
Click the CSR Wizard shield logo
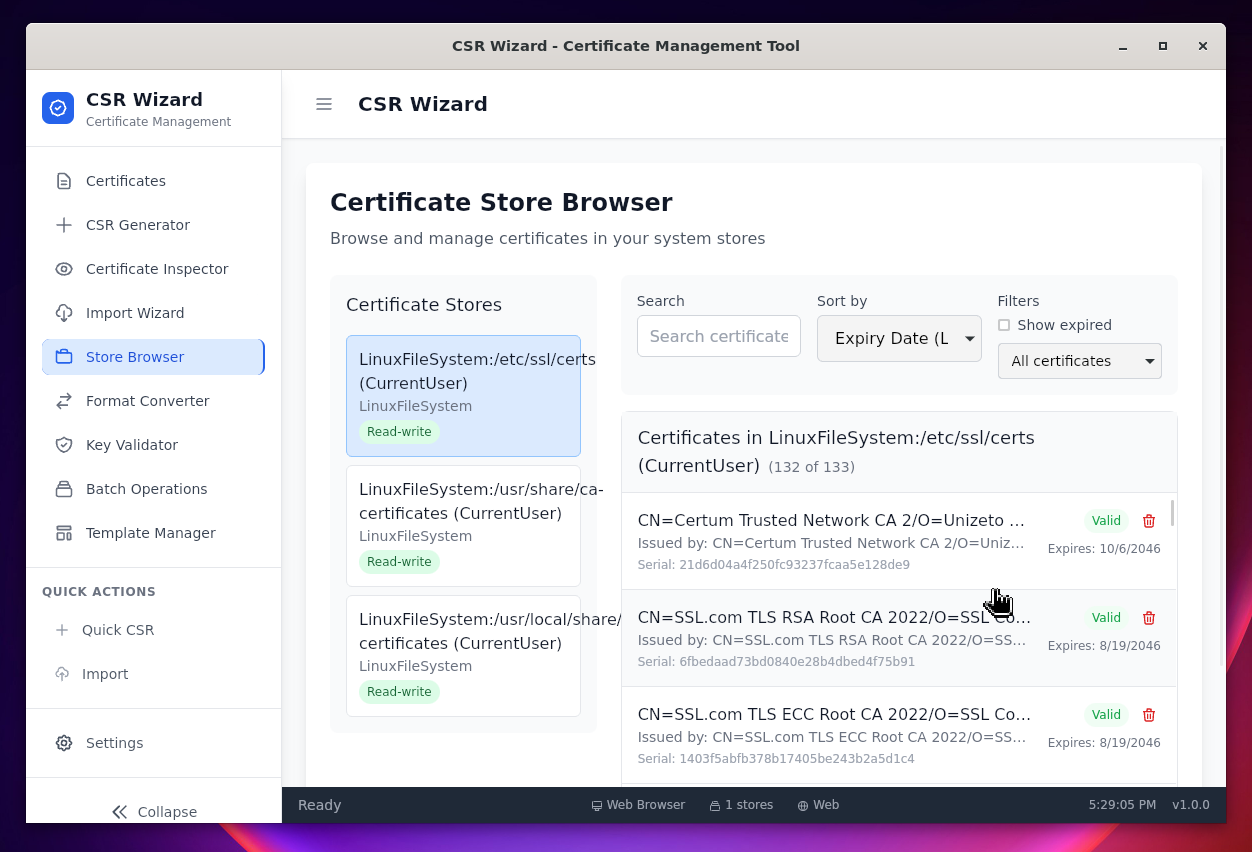click(x=58, y=108)
